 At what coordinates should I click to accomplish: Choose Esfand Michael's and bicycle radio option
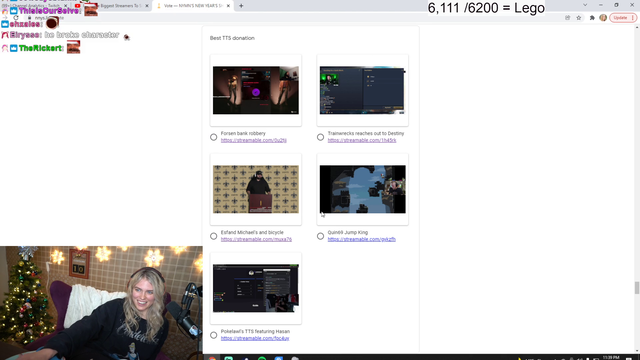[x=213, y=236]
